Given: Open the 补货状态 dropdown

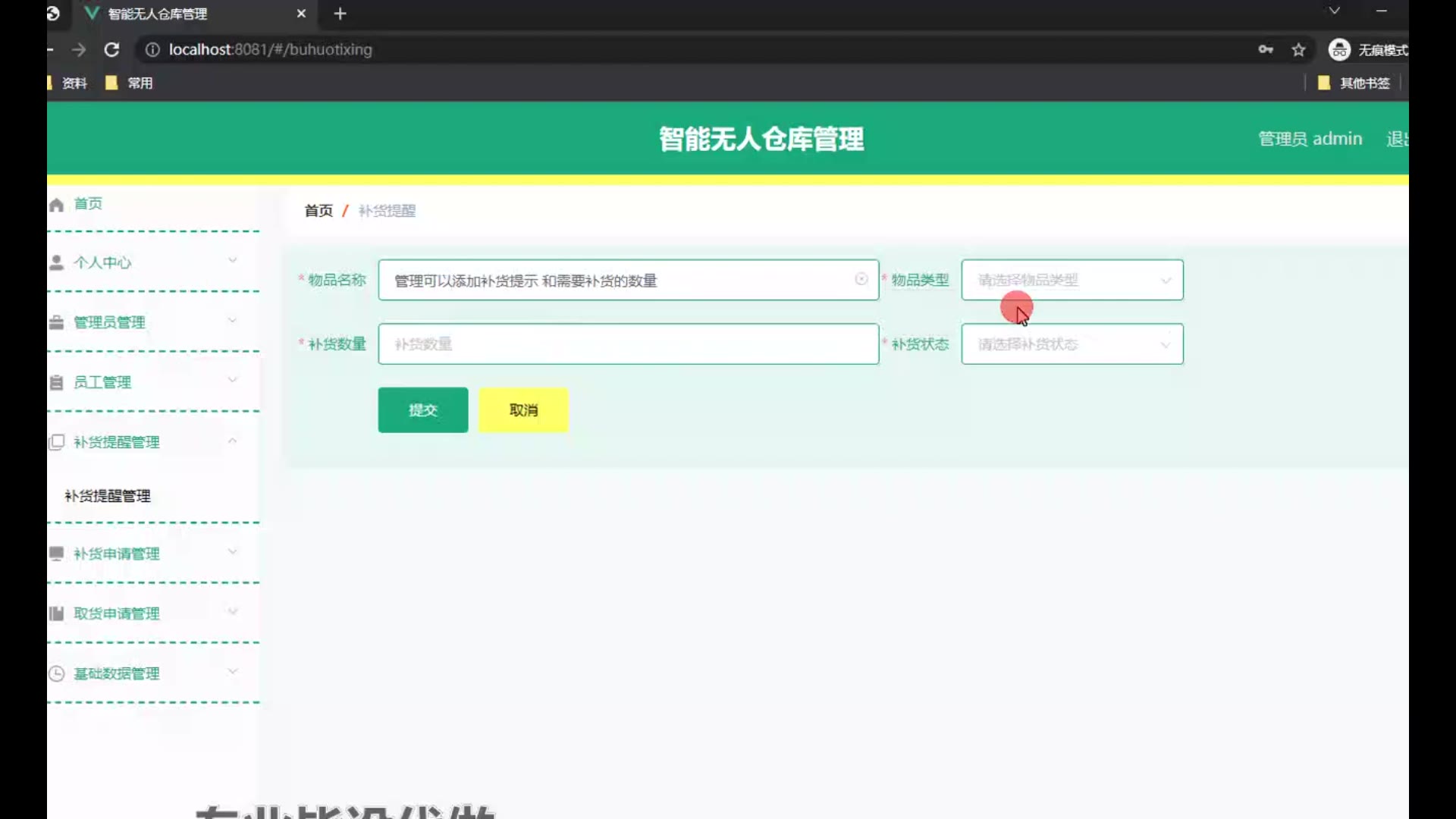Looking at the screenshot, I should coord(1072,344).
